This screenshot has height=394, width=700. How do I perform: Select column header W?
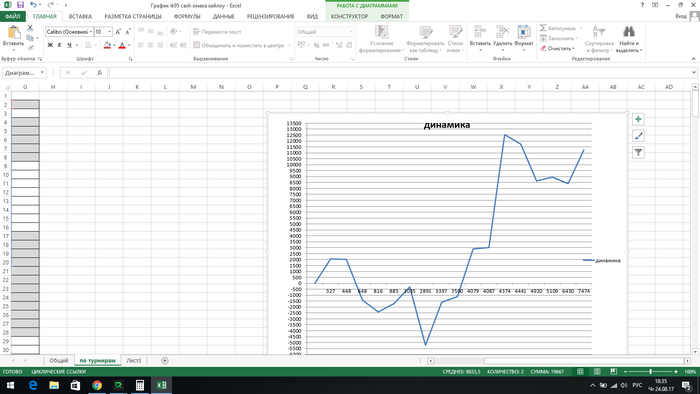(473, 87)
